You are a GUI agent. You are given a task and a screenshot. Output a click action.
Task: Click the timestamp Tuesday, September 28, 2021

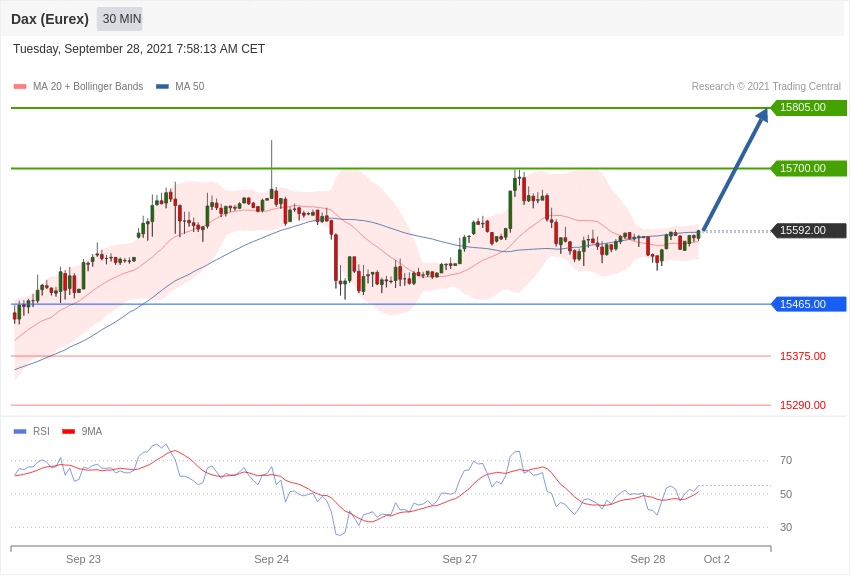click(x=139, y=49)
